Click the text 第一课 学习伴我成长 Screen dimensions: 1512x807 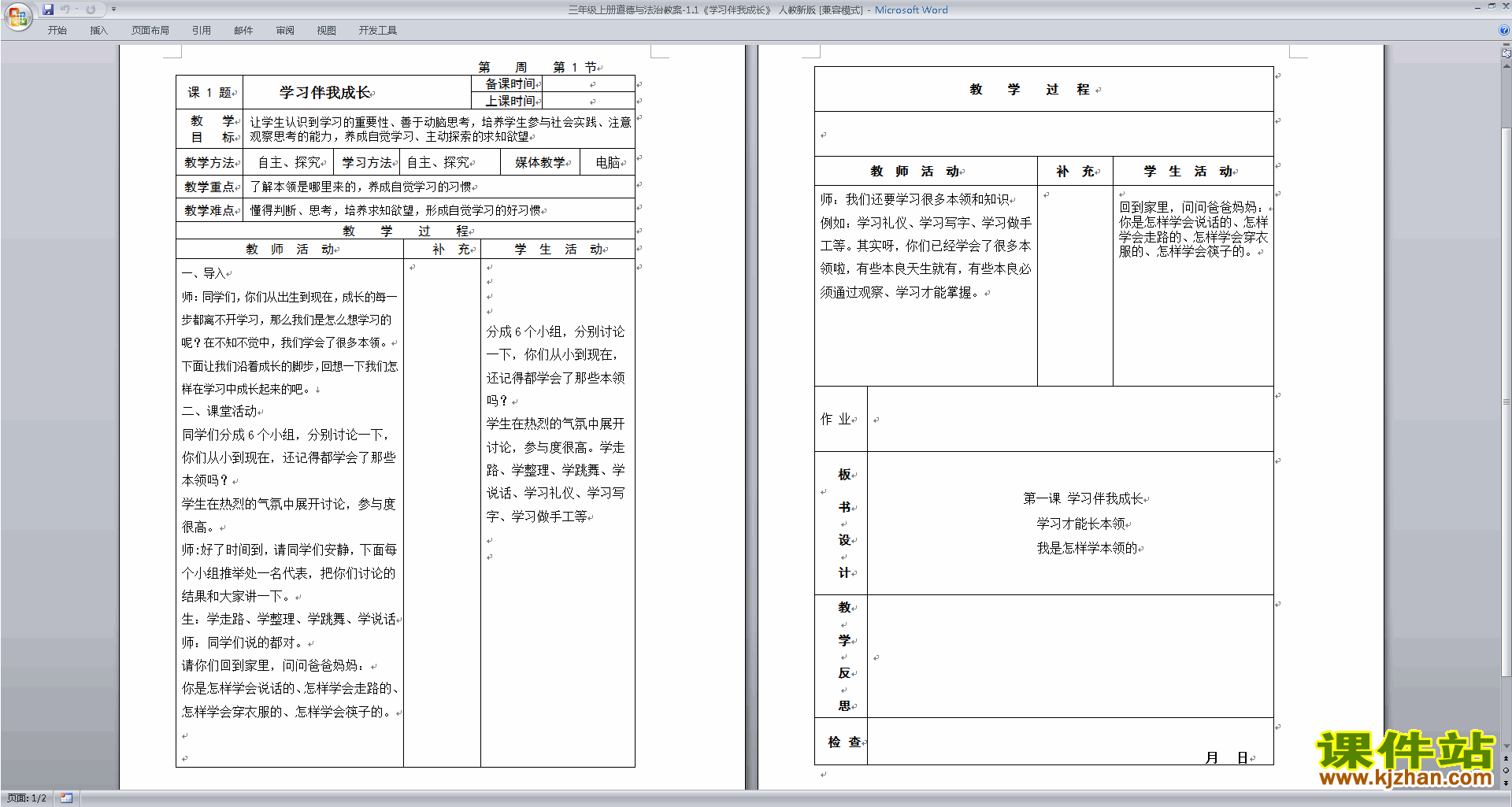tap(1083, 498)
